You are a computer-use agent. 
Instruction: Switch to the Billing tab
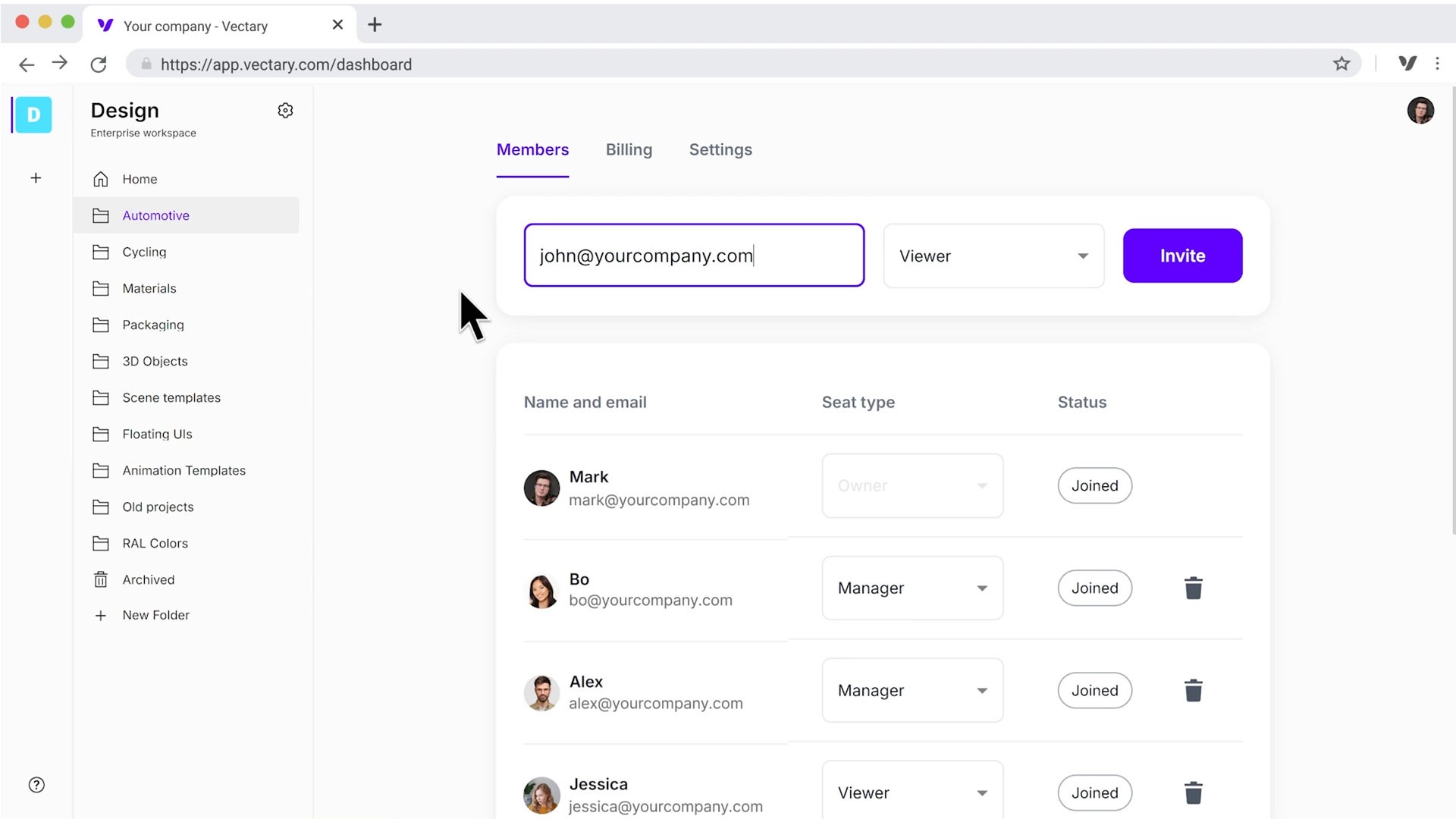[x=629, y=150]
